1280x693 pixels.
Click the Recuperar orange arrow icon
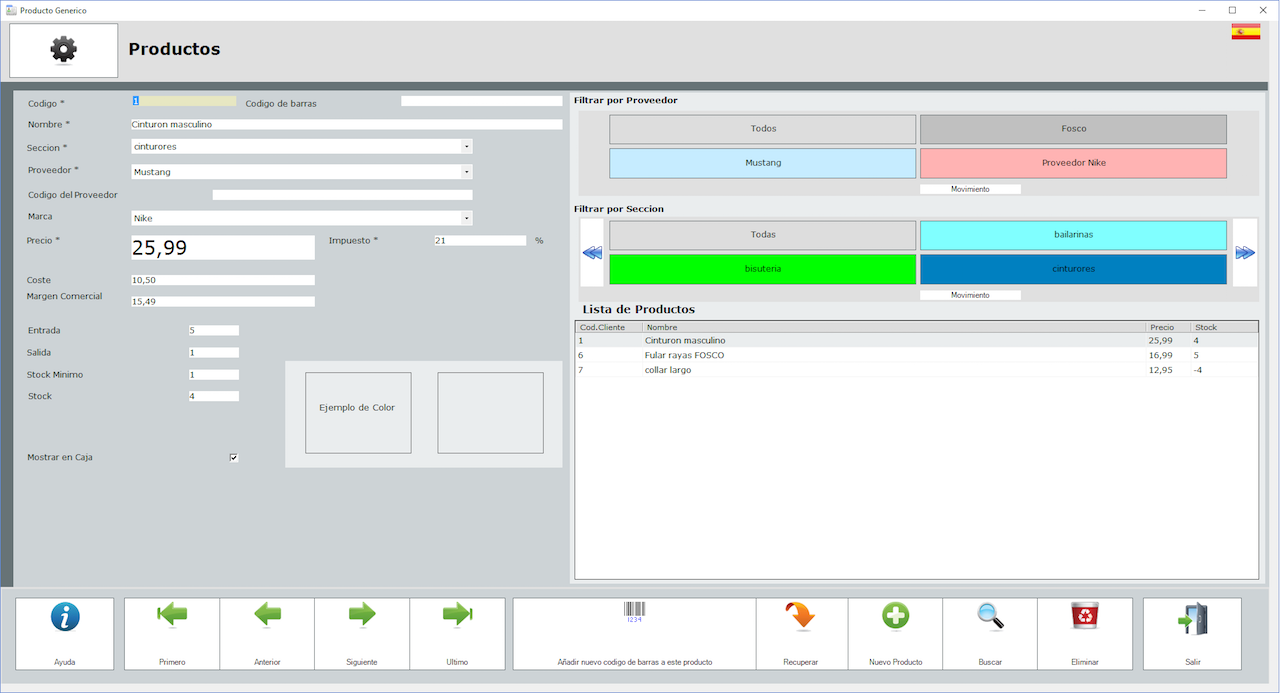click(x=801, y=617)
